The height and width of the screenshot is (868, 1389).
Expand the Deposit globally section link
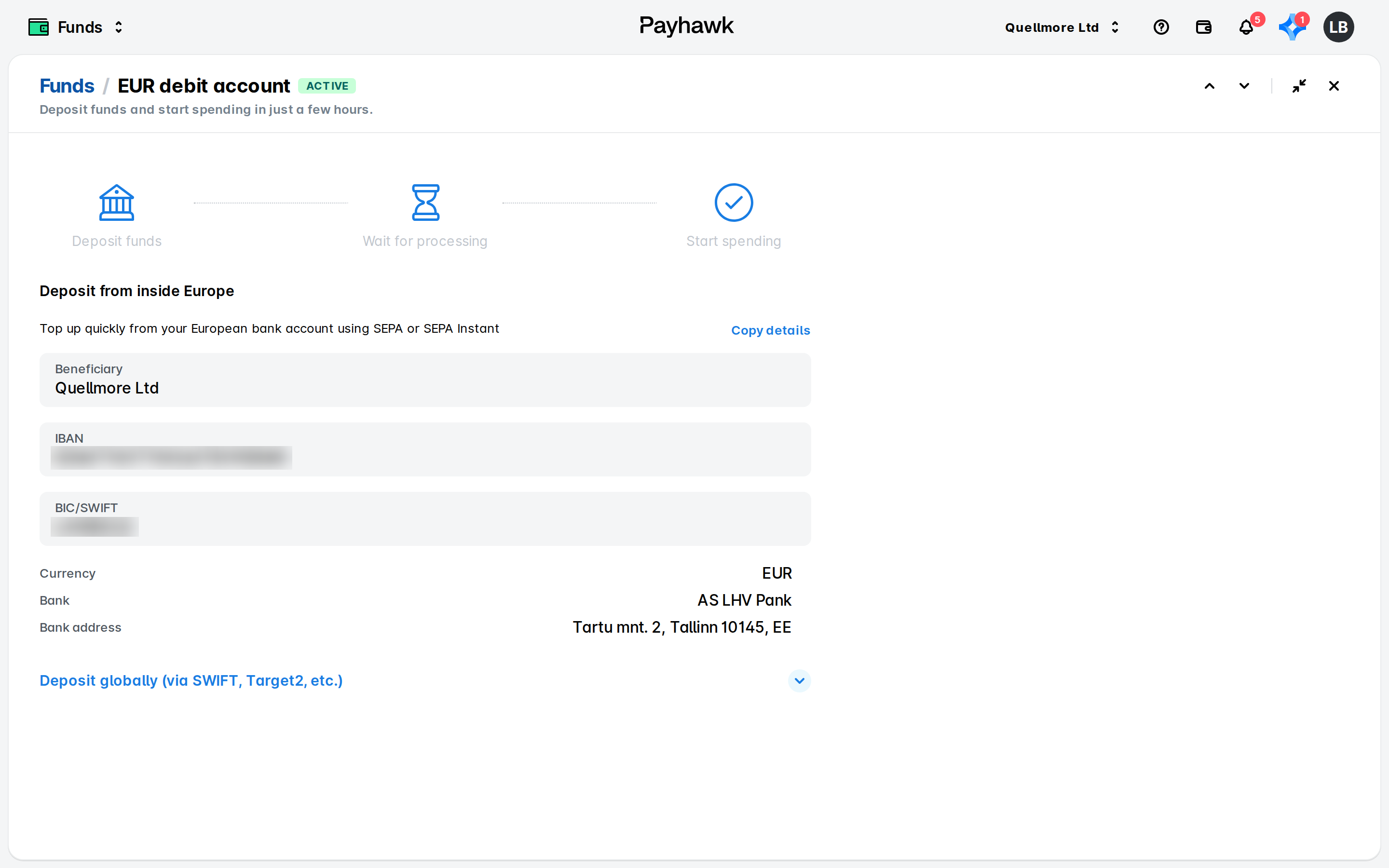point(191,680)
